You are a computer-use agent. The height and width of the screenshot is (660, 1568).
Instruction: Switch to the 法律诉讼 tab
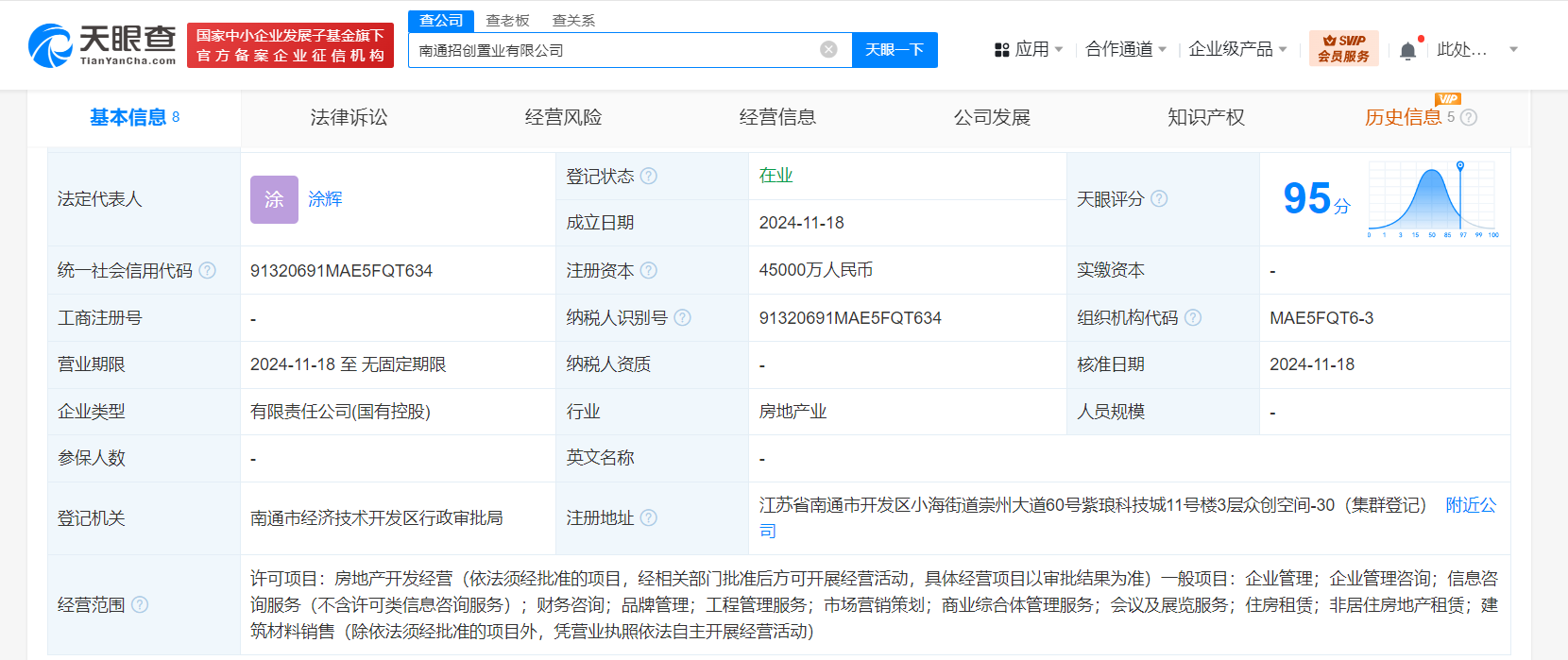(x=349, y=118)
